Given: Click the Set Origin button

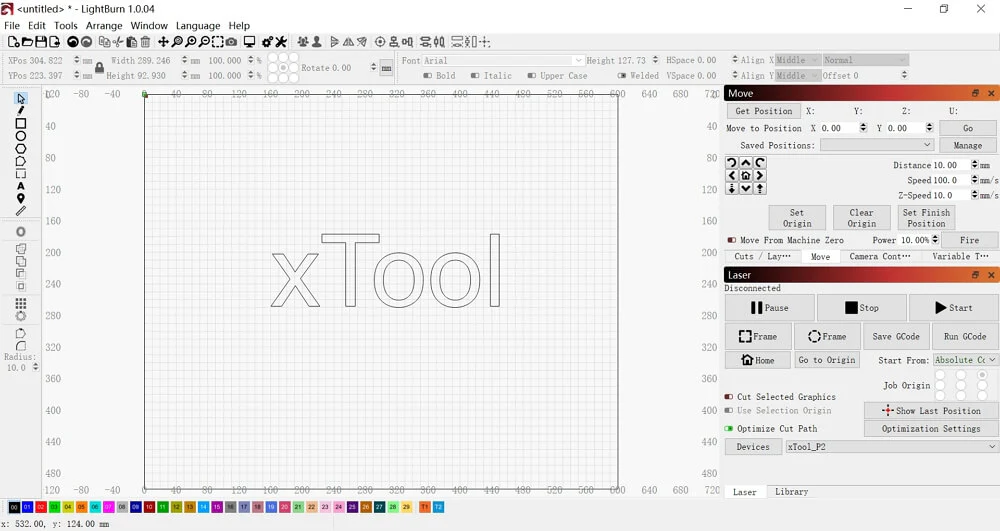Looking at the screenshot, I should point(797,218).
